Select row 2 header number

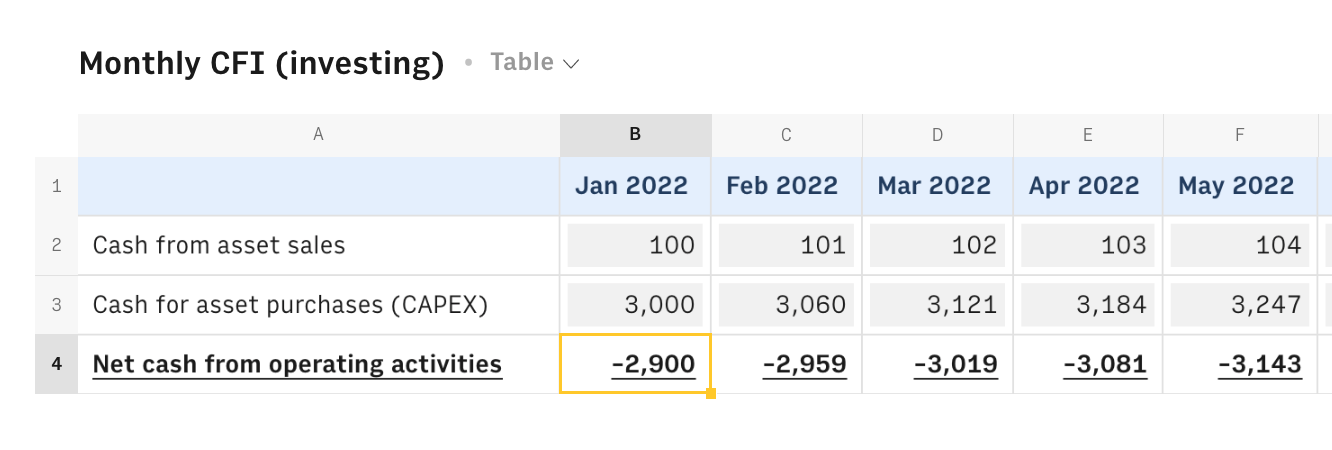(x=56, y=245)
